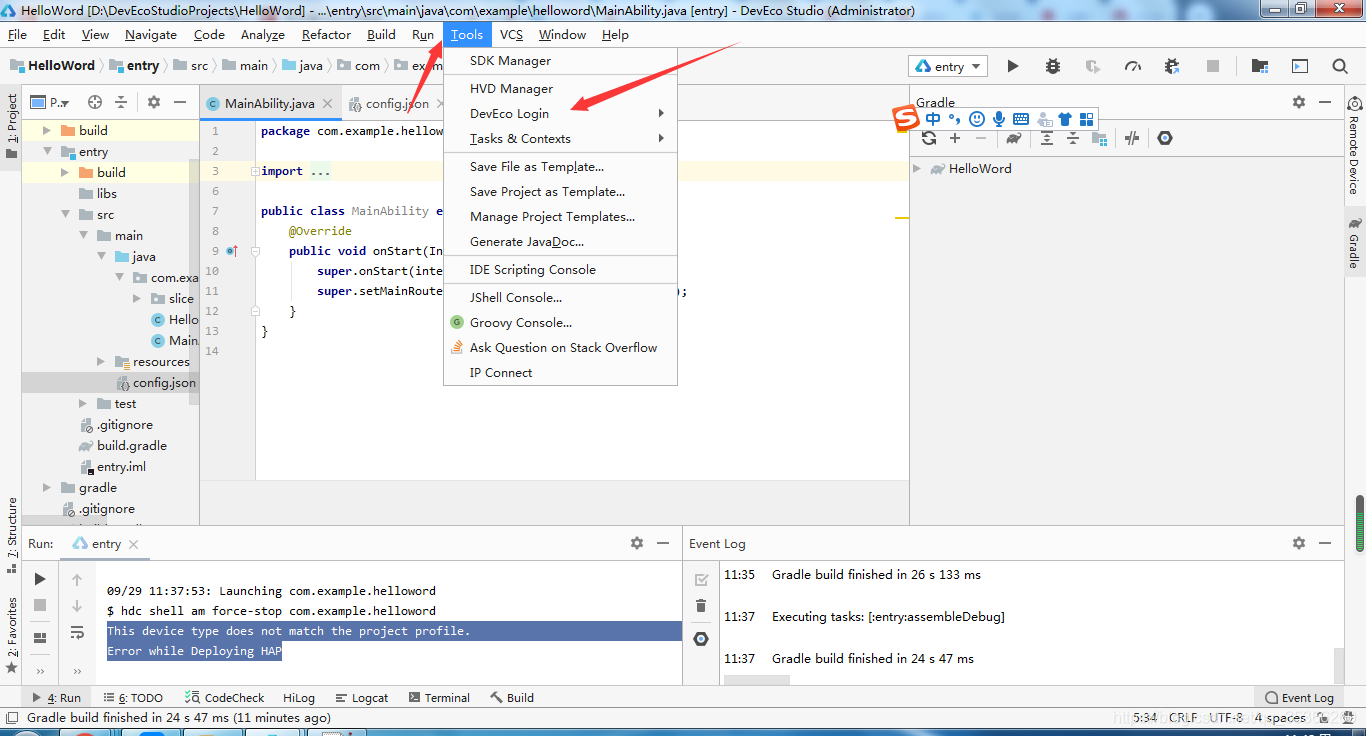Screen dimensions: 1366x736
Task: Expand the slice package node
Action: (x=137, y=299)
